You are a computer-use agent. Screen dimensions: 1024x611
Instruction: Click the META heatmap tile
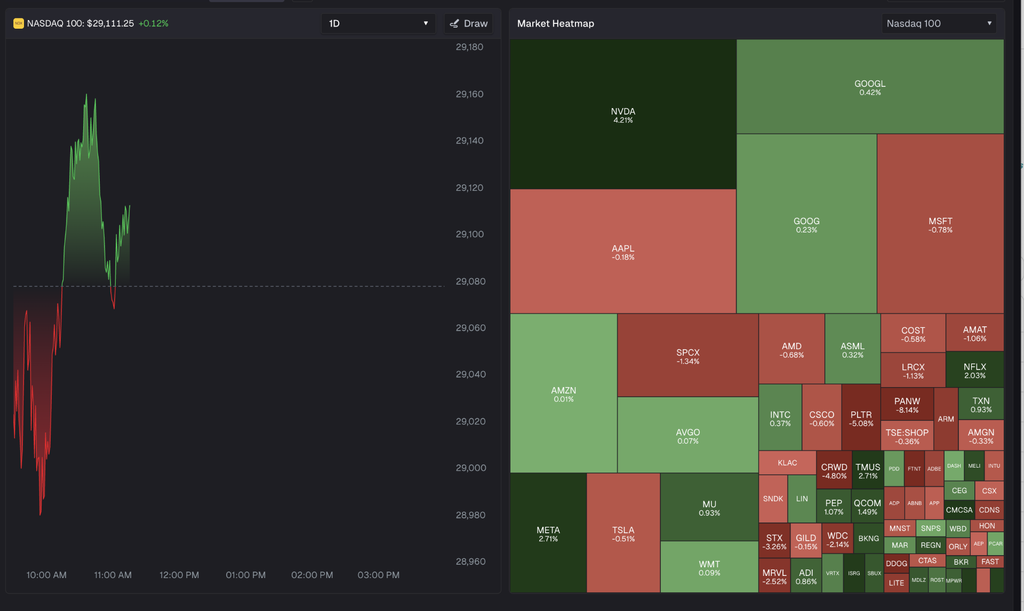pos(548,533)
